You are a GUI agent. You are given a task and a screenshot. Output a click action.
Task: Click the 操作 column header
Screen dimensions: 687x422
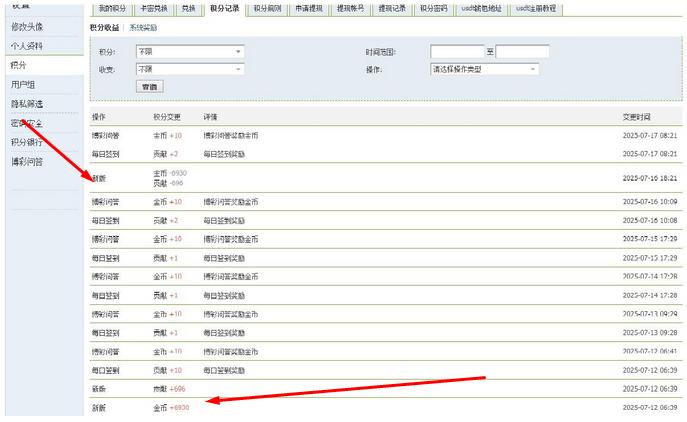[x=99, y=117]
